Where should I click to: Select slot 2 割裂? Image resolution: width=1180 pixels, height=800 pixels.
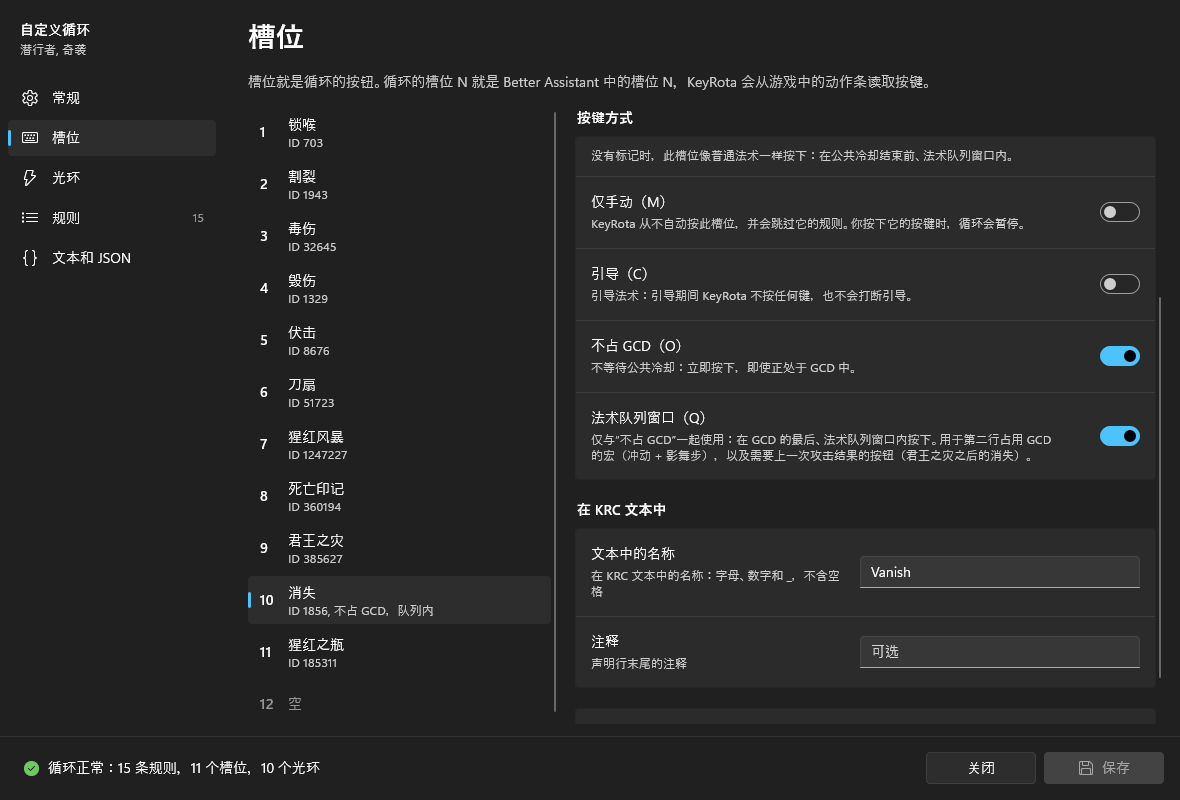399,184
